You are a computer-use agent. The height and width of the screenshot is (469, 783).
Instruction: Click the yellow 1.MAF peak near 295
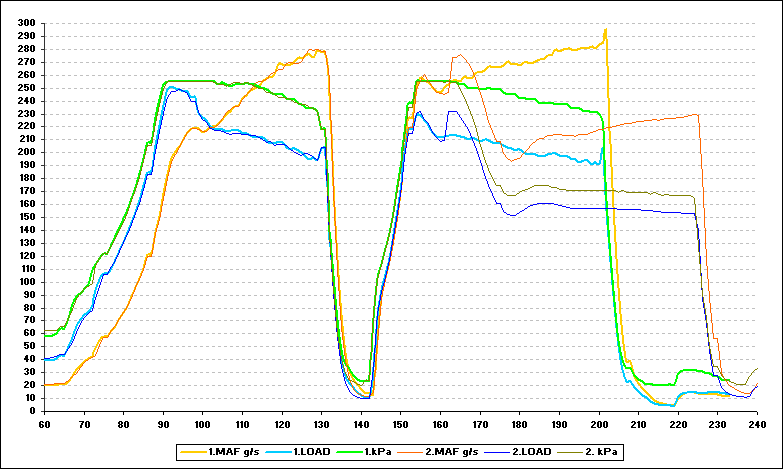point(605,30)
